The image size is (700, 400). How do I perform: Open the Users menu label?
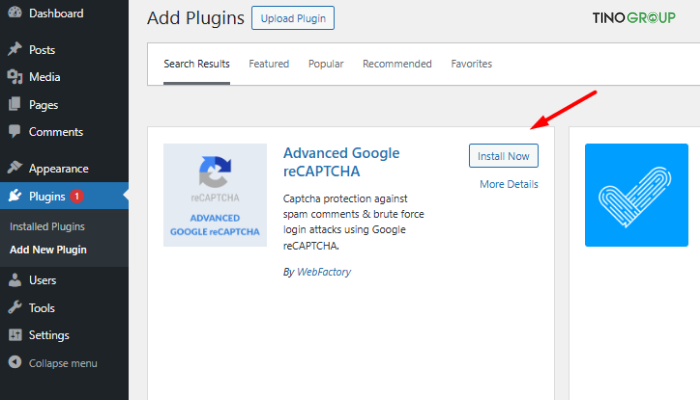pos(42,280)
